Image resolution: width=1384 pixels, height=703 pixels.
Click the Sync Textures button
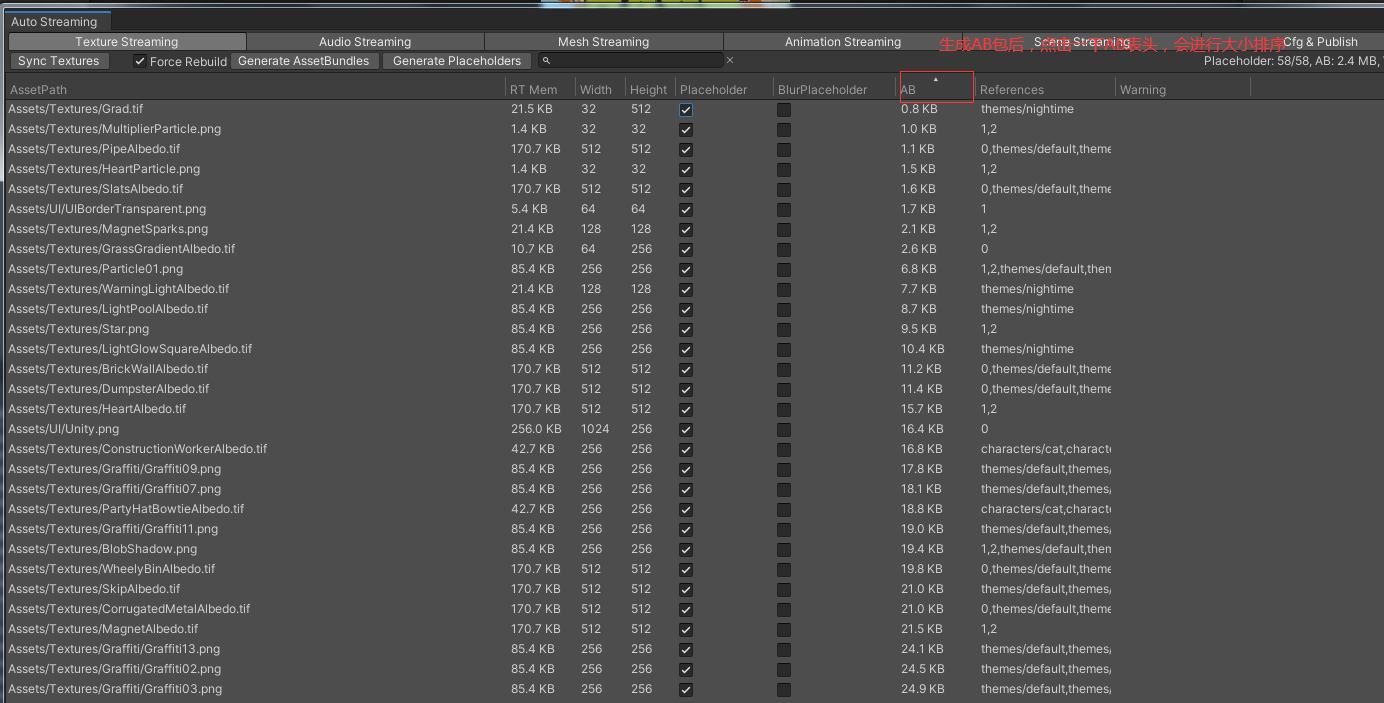(59, 61)
